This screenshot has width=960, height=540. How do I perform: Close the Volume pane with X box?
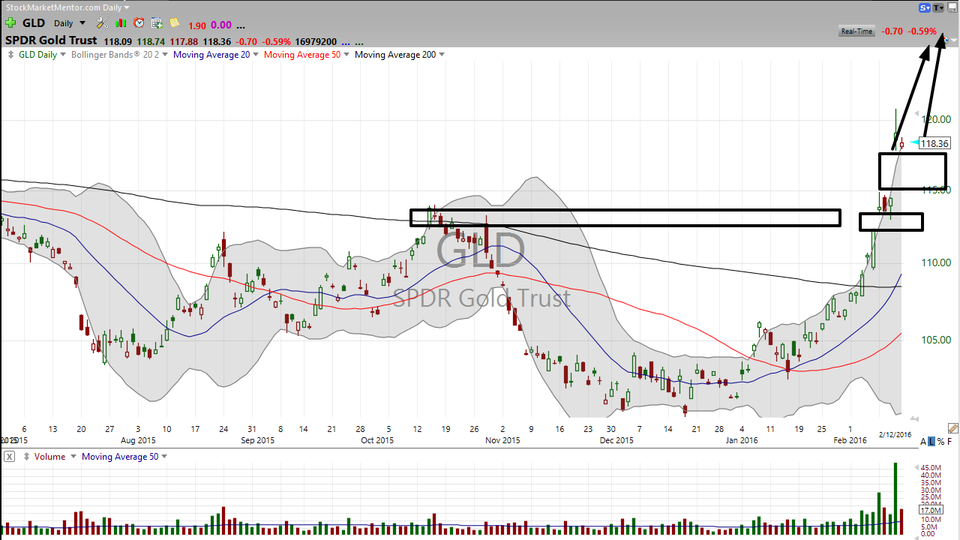[x=9, y=456]
